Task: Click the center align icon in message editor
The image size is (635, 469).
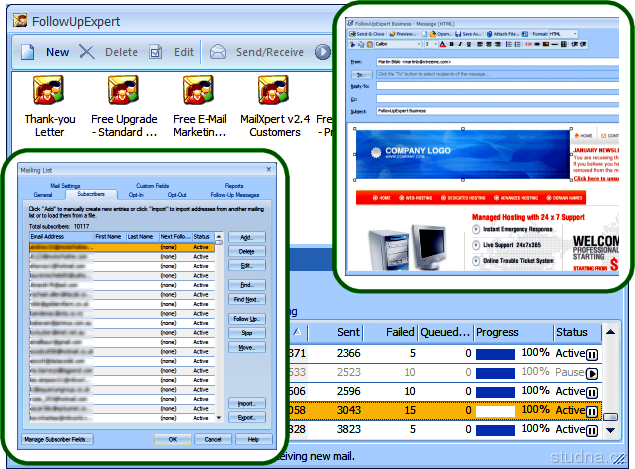Action: [x=489, y=44]
